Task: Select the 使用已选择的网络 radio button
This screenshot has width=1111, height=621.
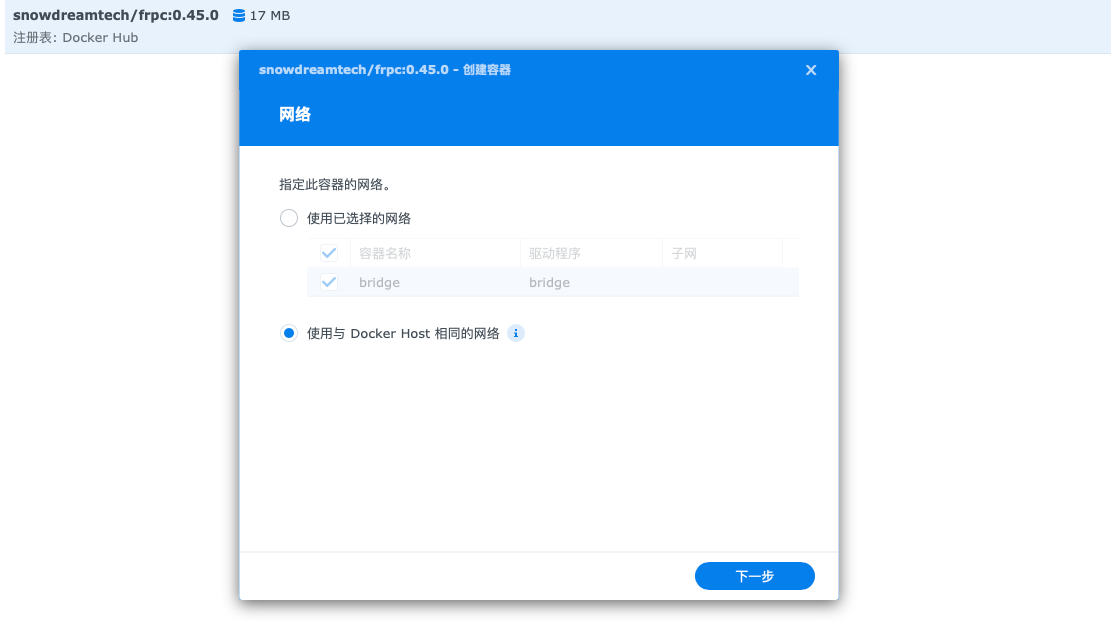Action: click(x=289, y=218)
